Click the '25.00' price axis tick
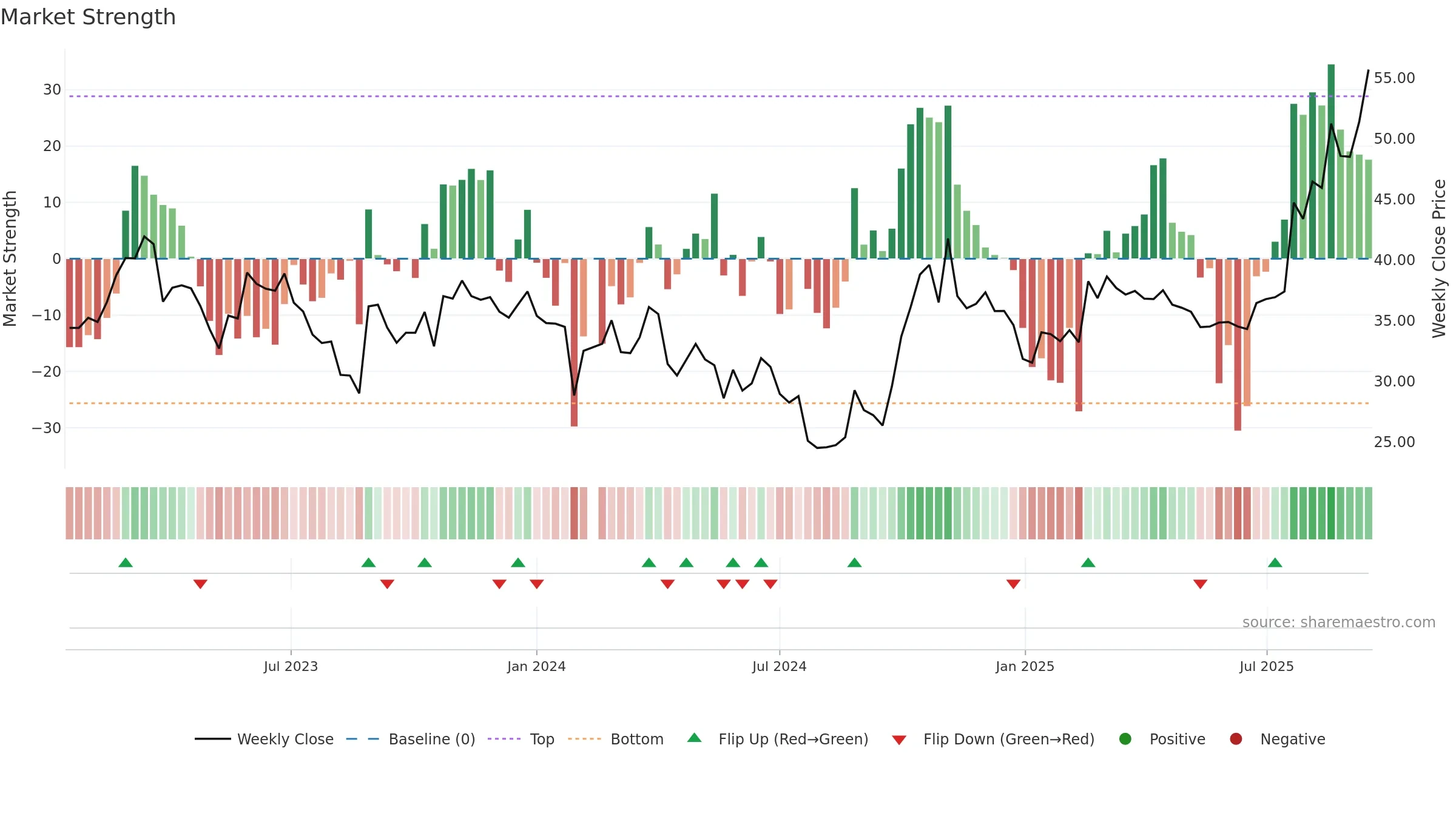 point(1394,442)
